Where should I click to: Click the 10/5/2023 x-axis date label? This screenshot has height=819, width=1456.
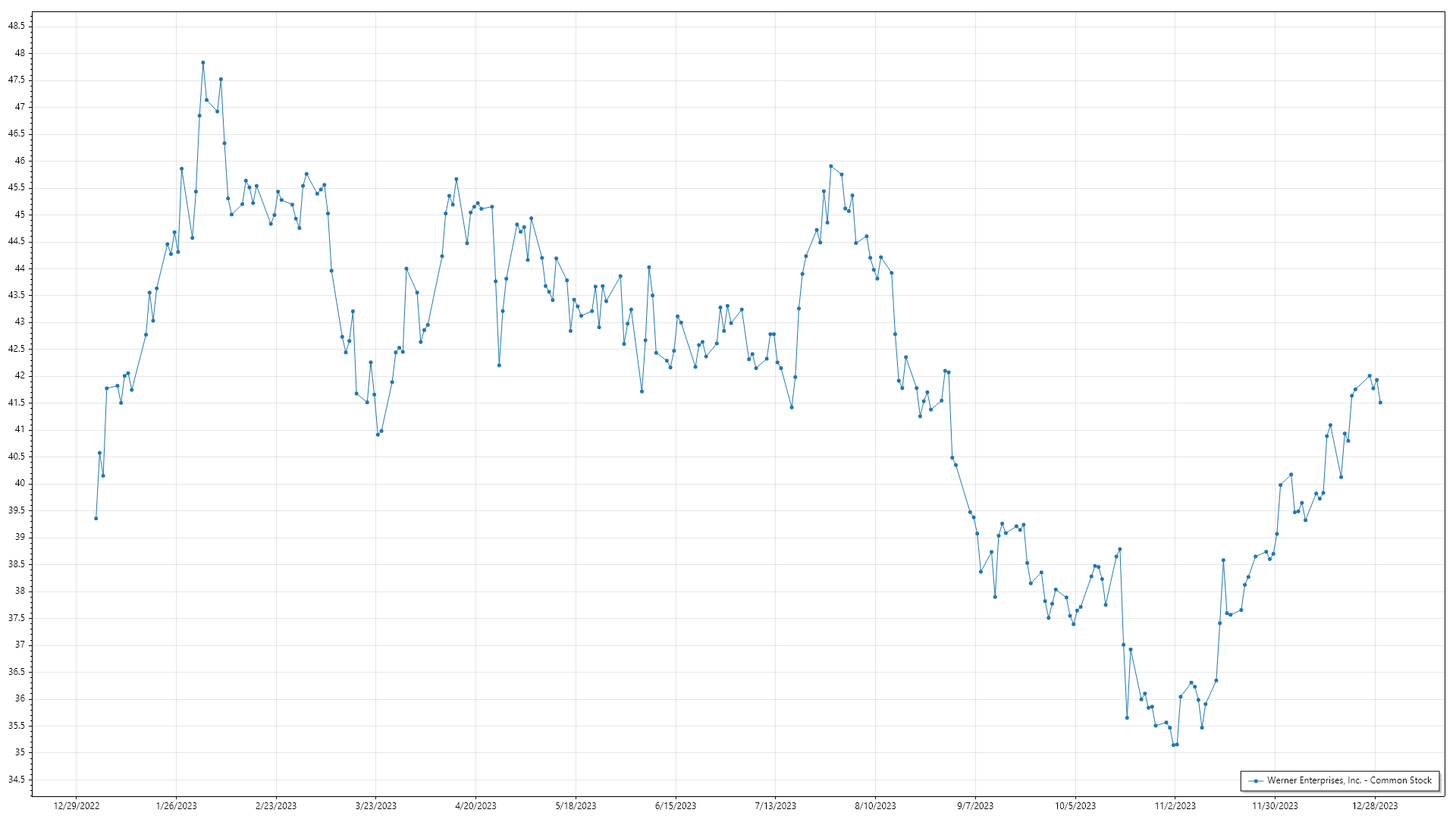pyautogui.click(x=1075, y=806)
